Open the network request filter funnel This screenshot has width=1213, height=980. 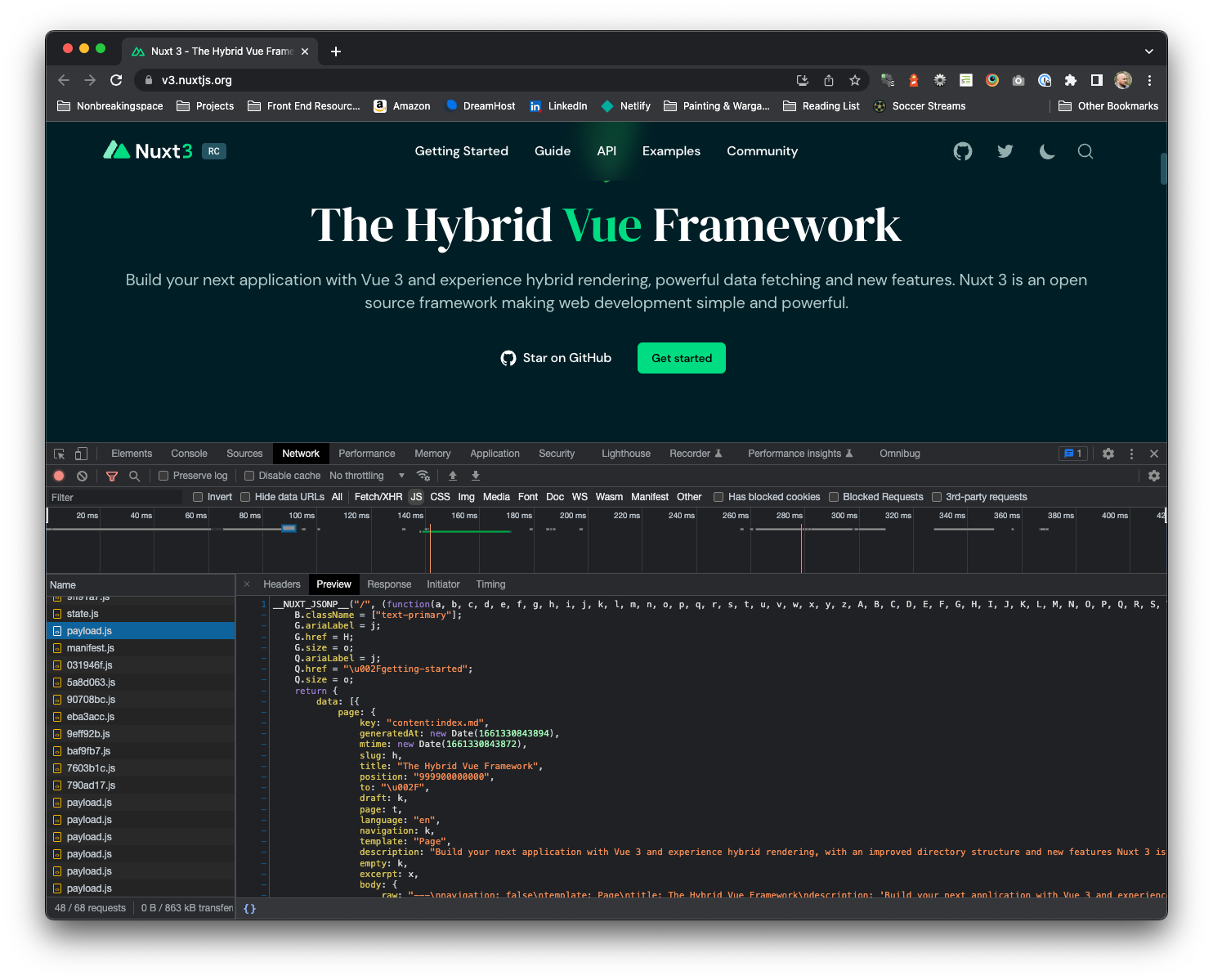(x=111, y=475)
